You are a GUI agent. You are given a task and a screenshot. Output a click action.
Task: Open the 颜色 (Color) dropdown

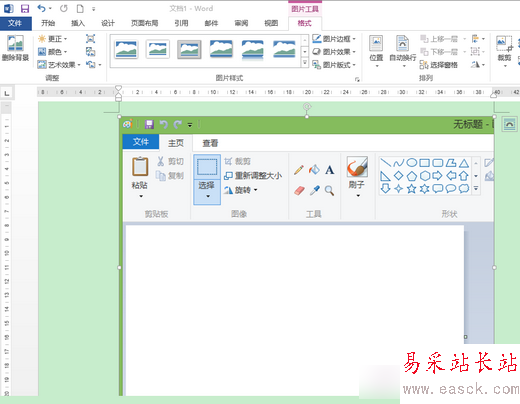pyautogui.click(x=53, y=52)
